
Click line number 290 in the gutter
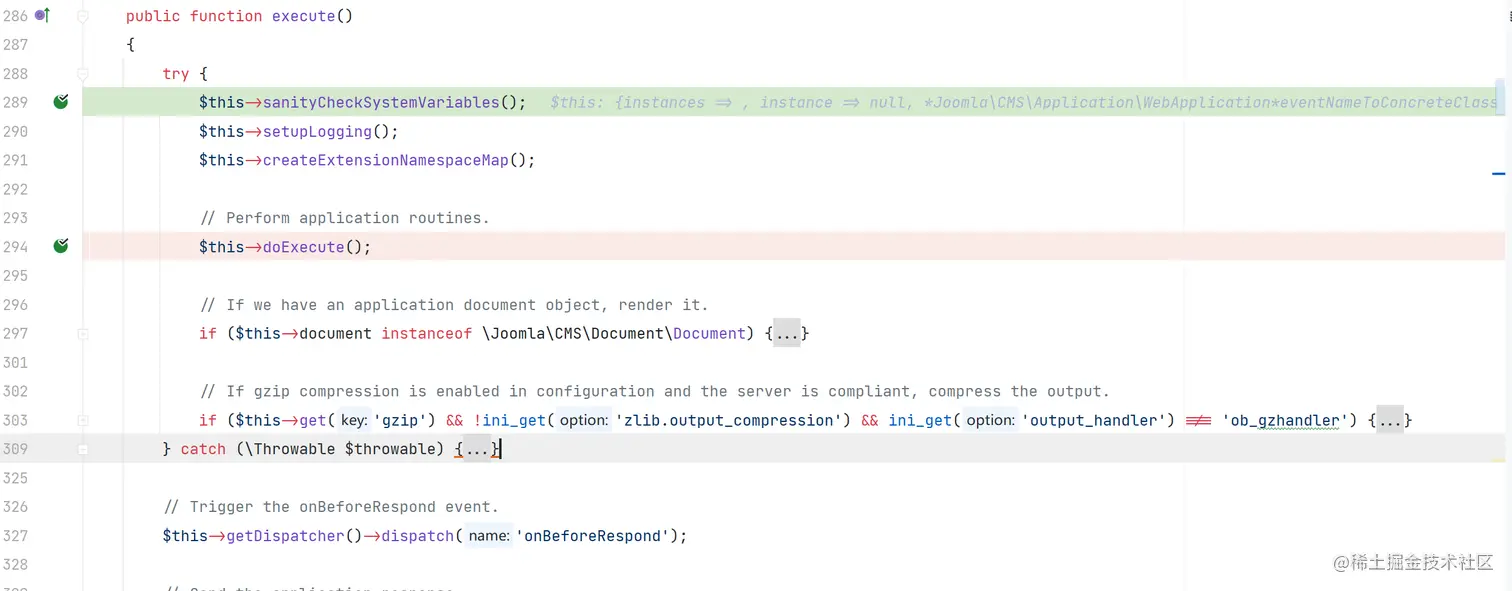click(x=15, y=131)
